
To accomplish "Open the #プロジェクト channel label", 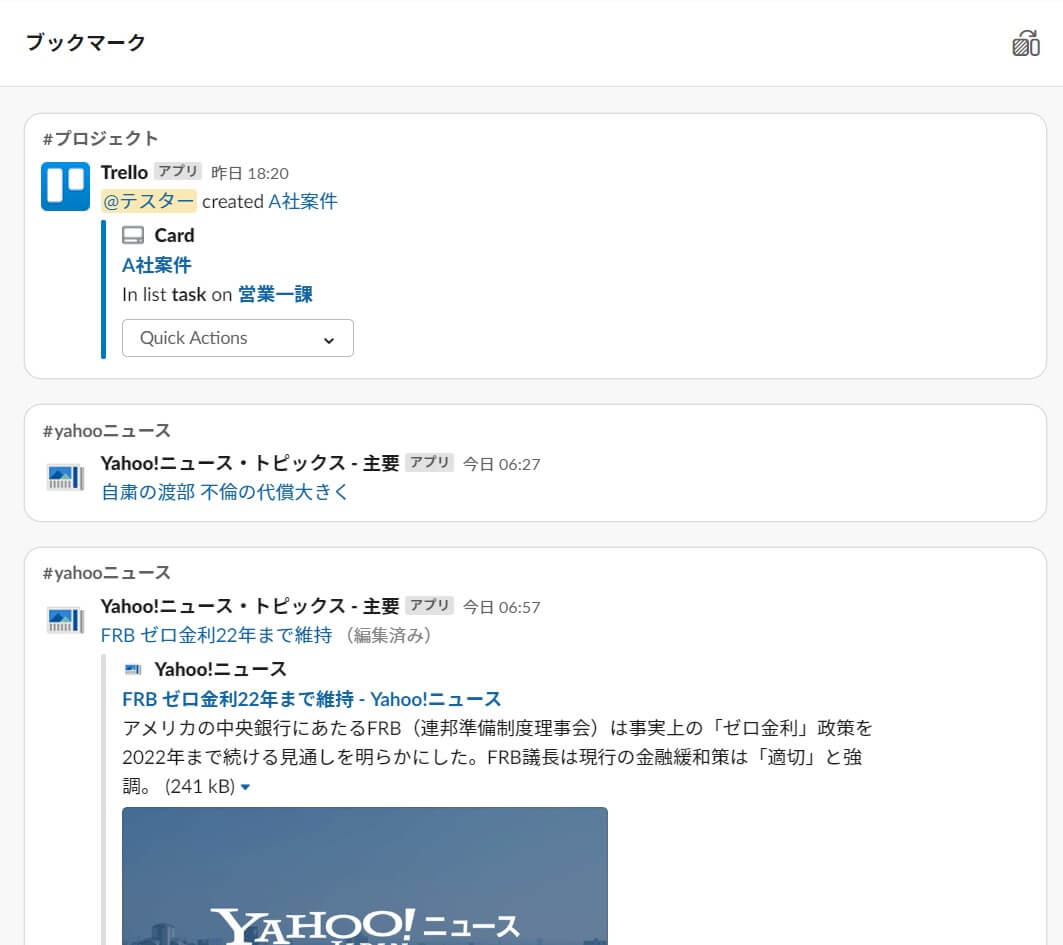I will coord(100,138).
